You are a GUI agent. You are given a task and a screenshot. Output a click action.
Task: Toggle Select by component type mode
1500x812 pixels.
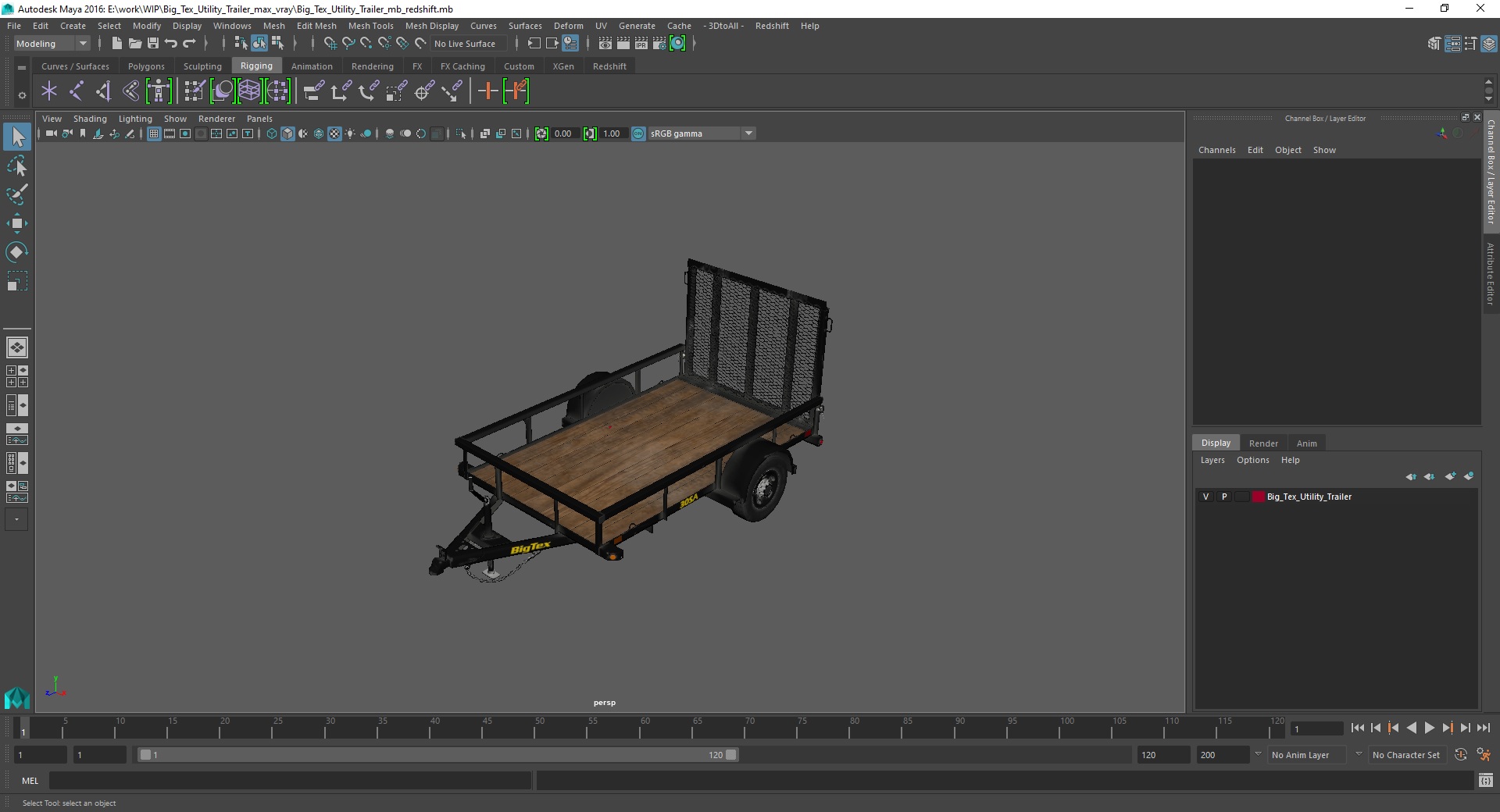coord(277,44)
